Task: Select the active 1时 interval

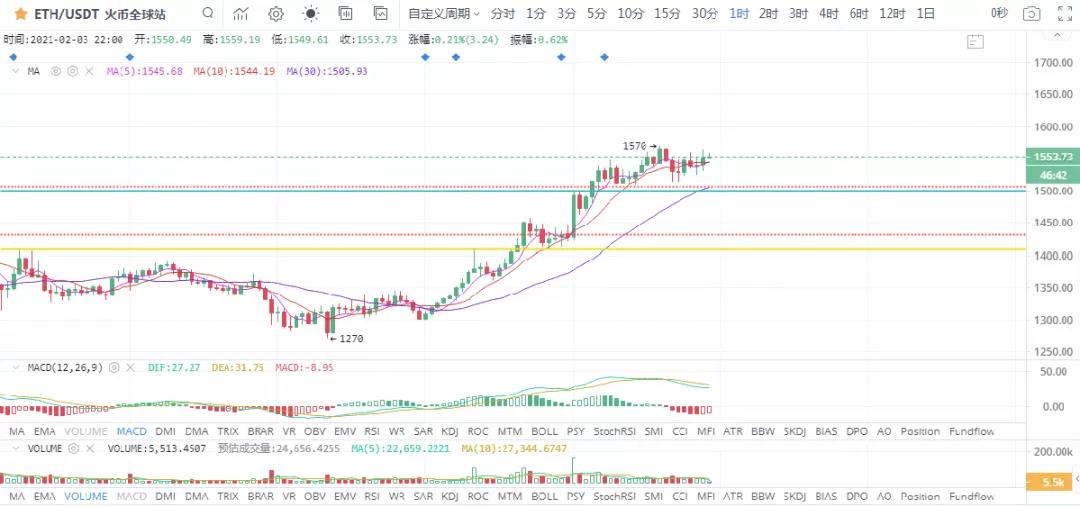Action: (x=739, y=13)
